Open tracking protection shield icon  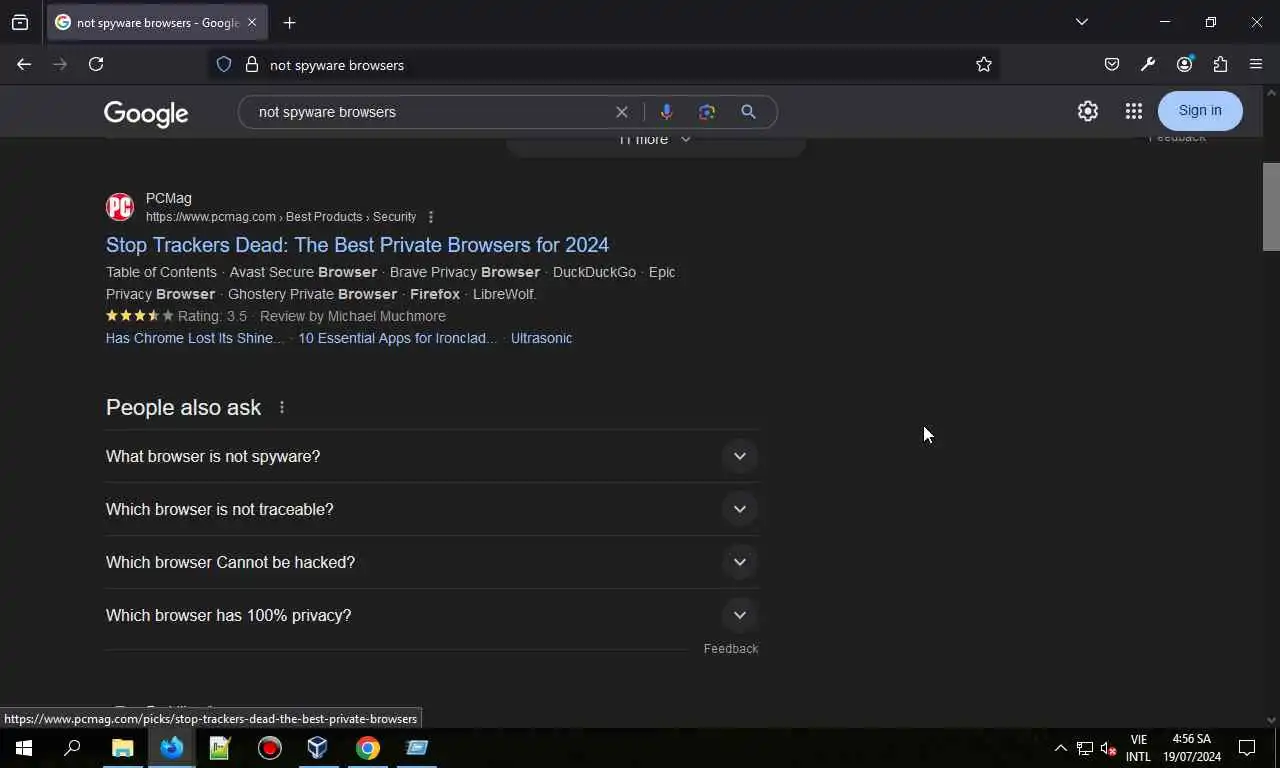coord(224,64)
